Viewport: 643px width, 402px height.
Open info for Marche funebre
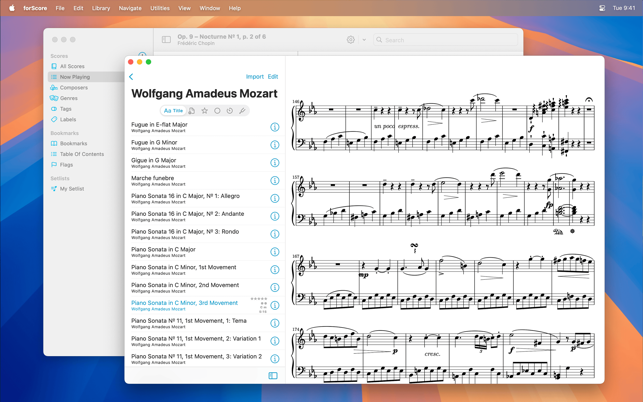pyautogui.click(x=275, y=180)
